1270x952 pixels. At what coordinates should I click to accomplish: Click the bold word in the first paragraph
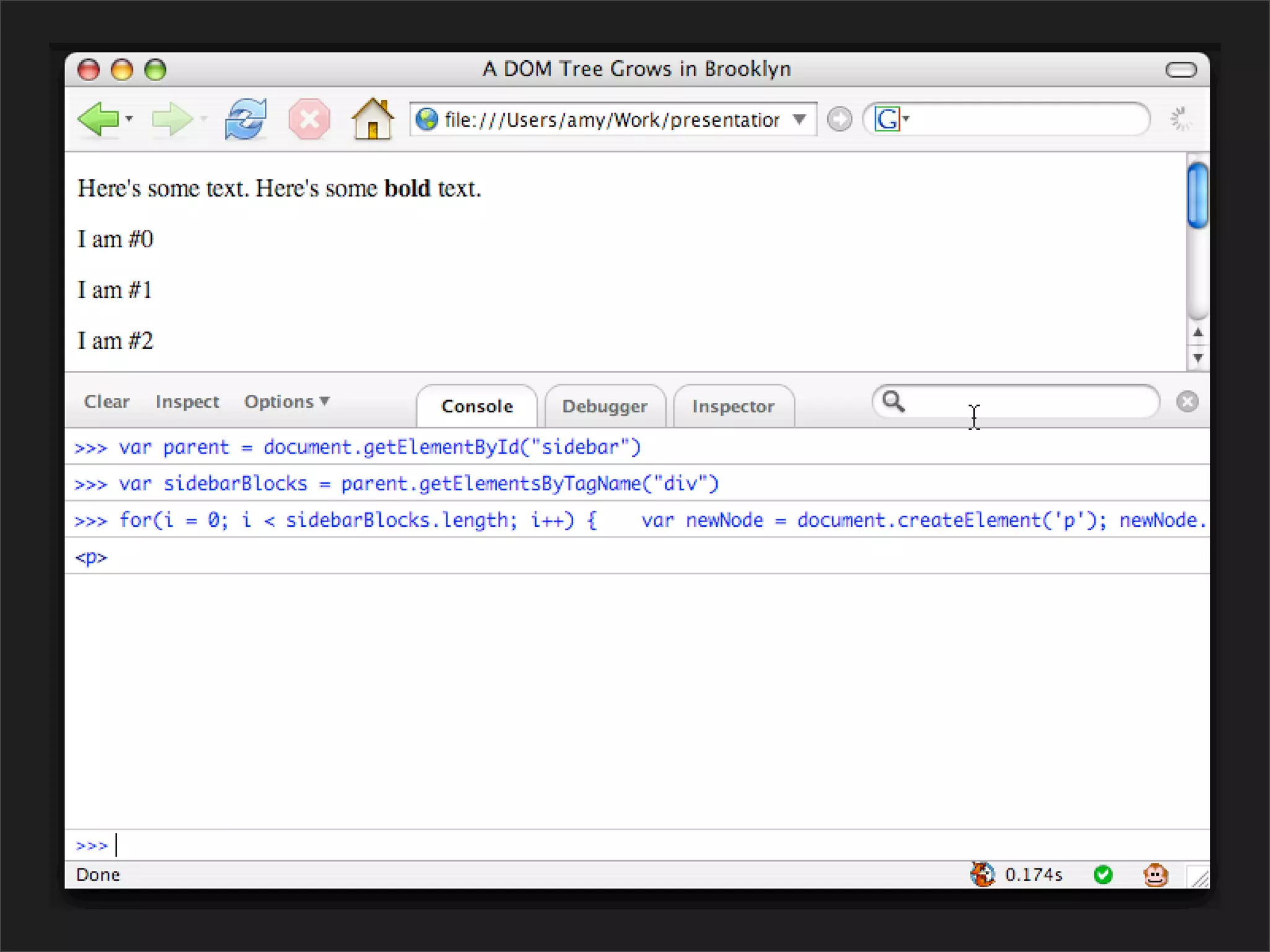(407, 188)
